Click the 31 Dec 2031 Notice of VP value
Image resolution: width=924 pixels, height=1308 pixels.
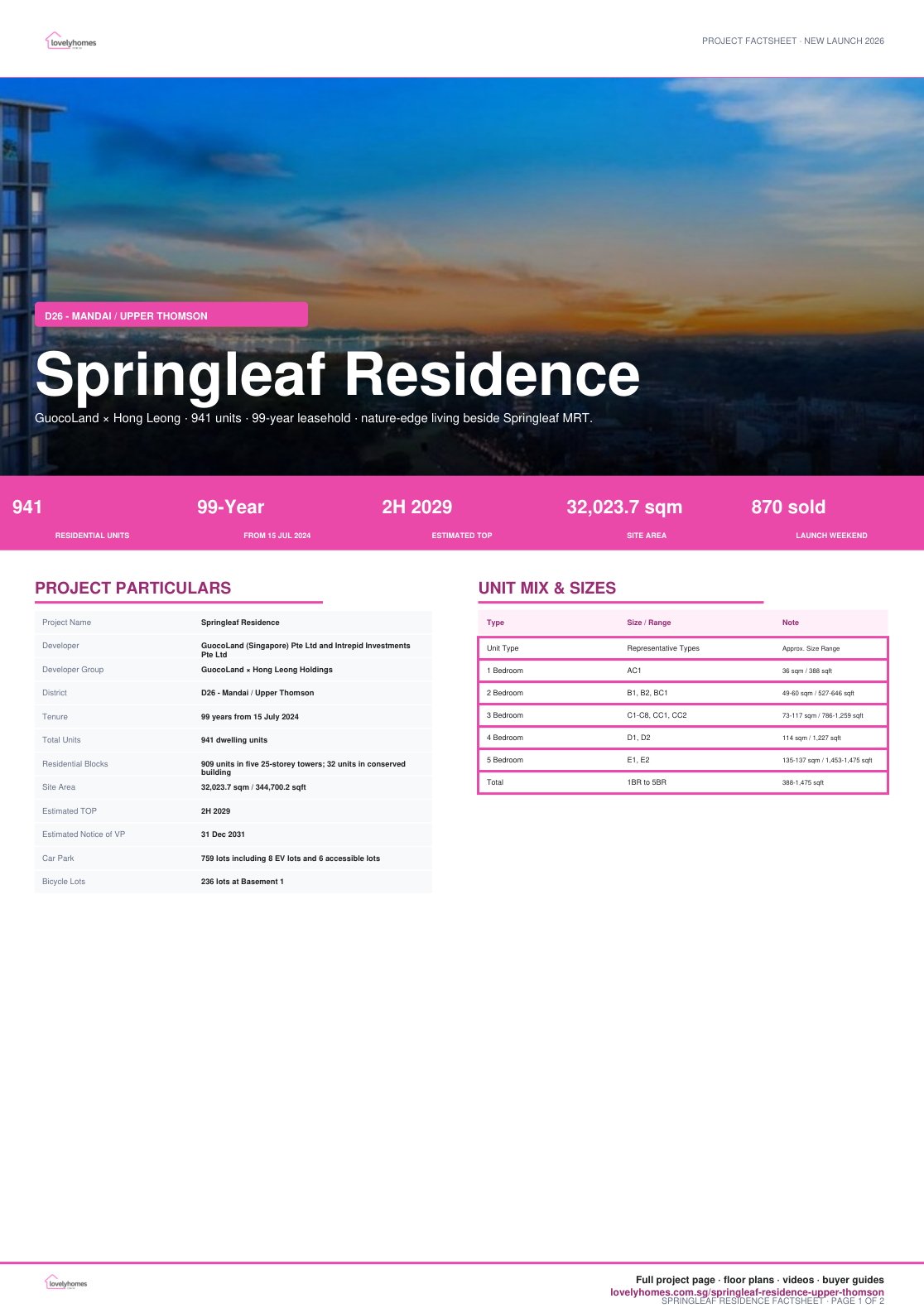[x=223, y=834]
